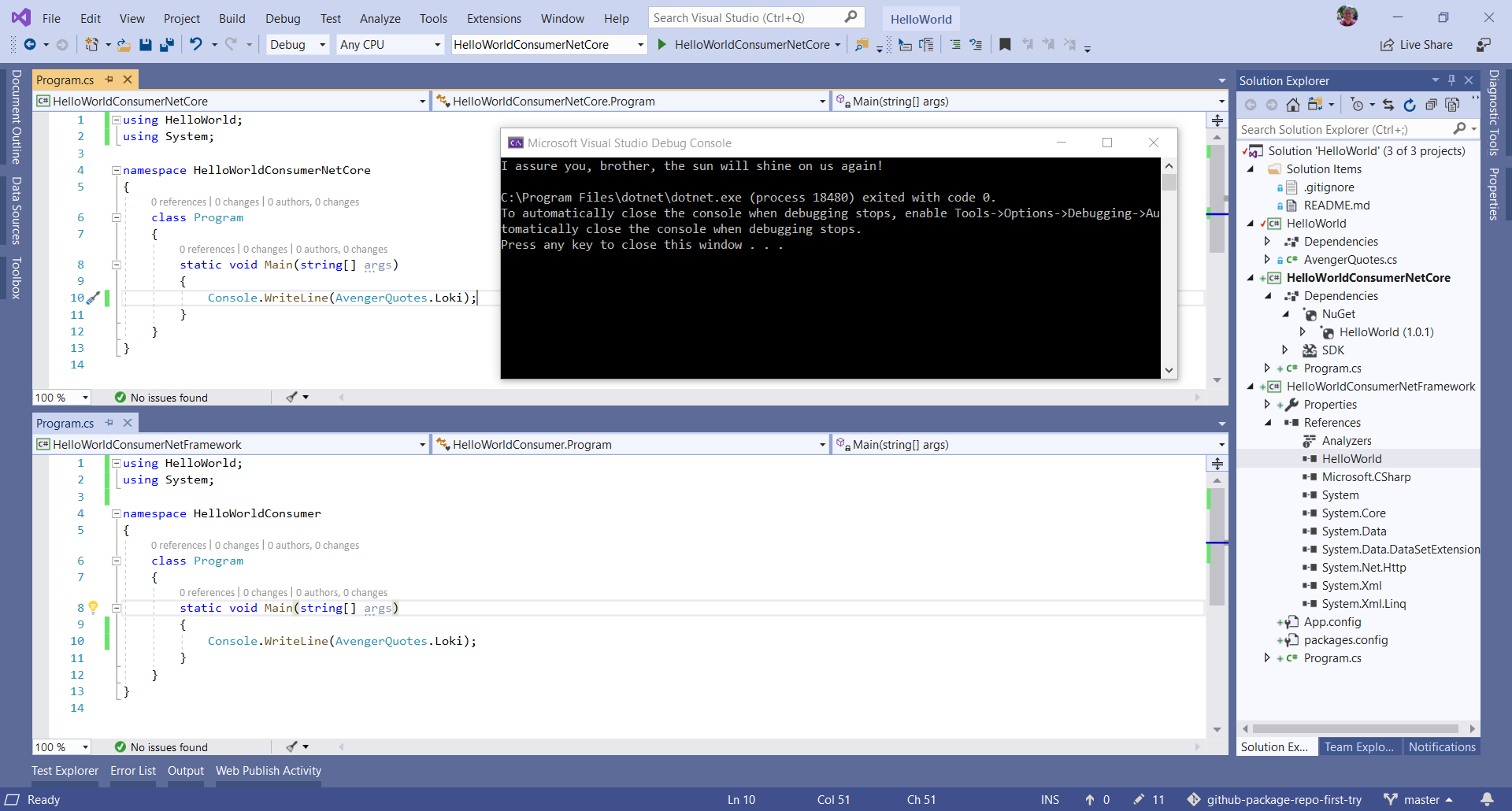This screenshot has width=1512, height=811.
Task: Click the Live Share button
Action: (x=1417, y=45)
